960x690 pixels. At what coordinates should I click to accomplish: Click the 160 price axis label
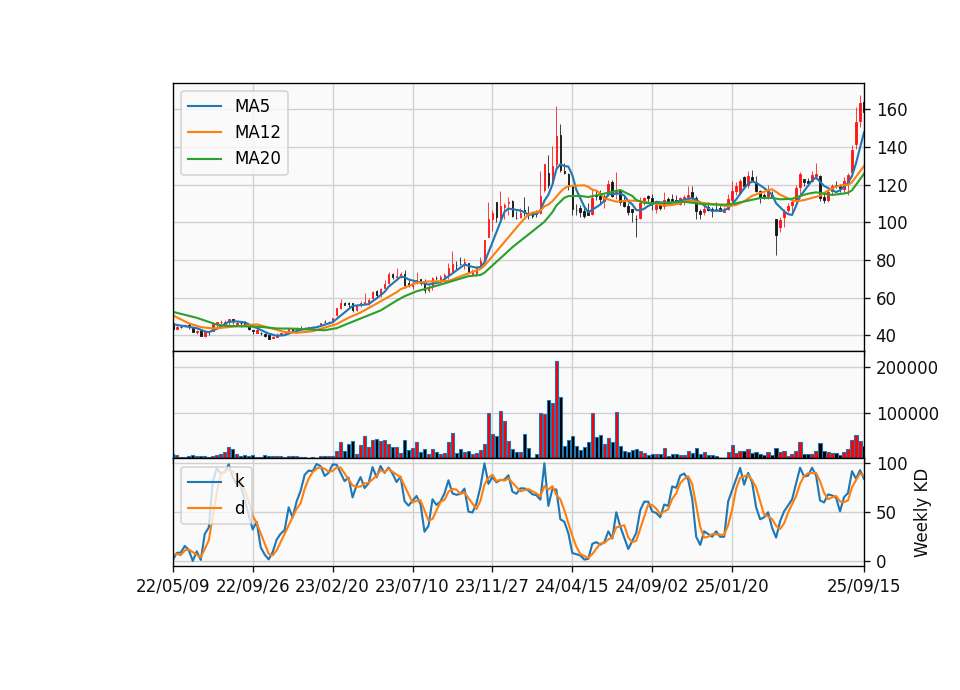892,110
